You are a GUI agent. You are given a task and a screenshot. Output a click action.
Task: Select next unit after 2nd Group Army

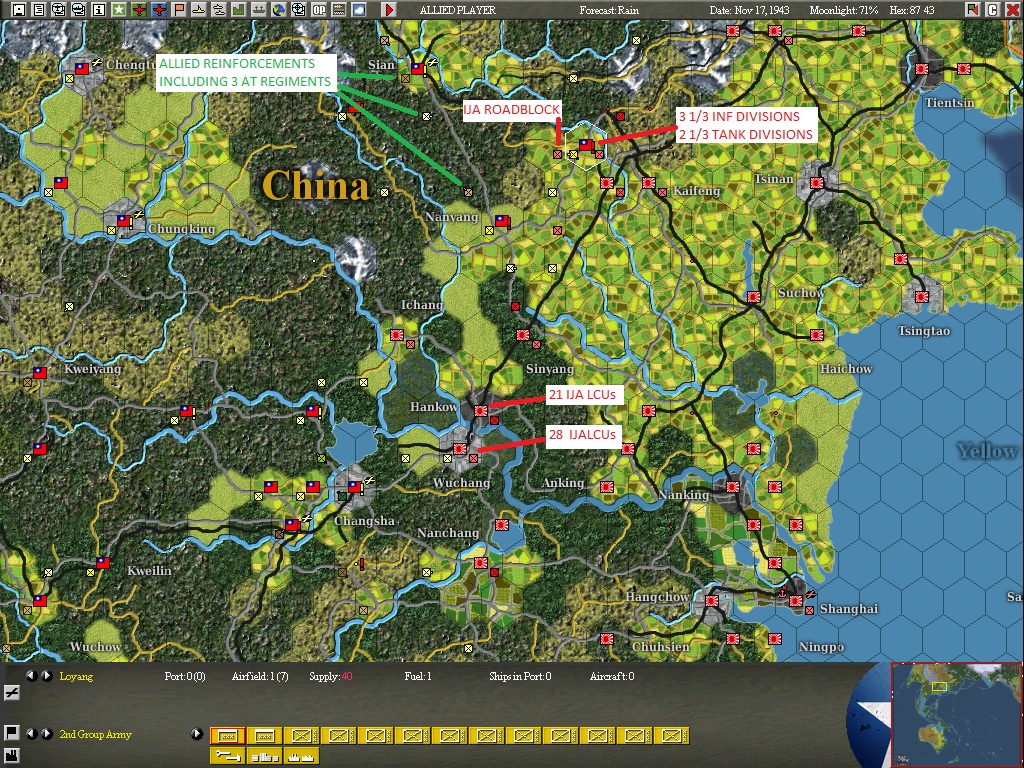pos(47,733)
